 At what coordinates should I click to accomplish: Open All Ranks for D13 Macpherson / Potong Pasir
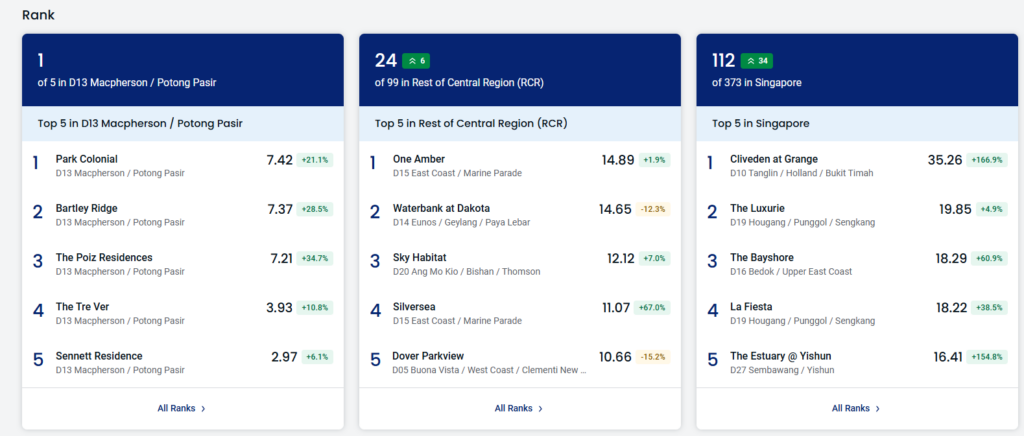pos(182,409)
